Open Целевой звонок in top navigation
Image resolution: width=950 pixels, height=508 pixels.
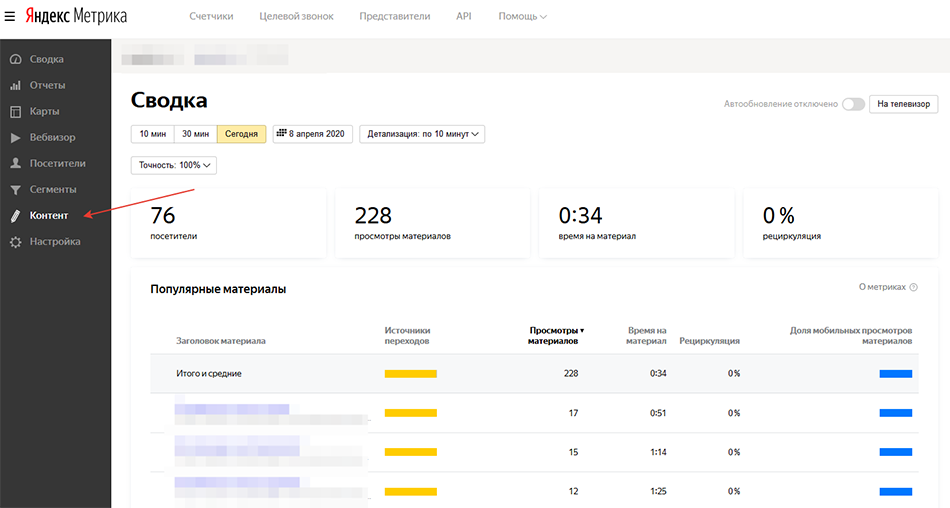point(296,16)
